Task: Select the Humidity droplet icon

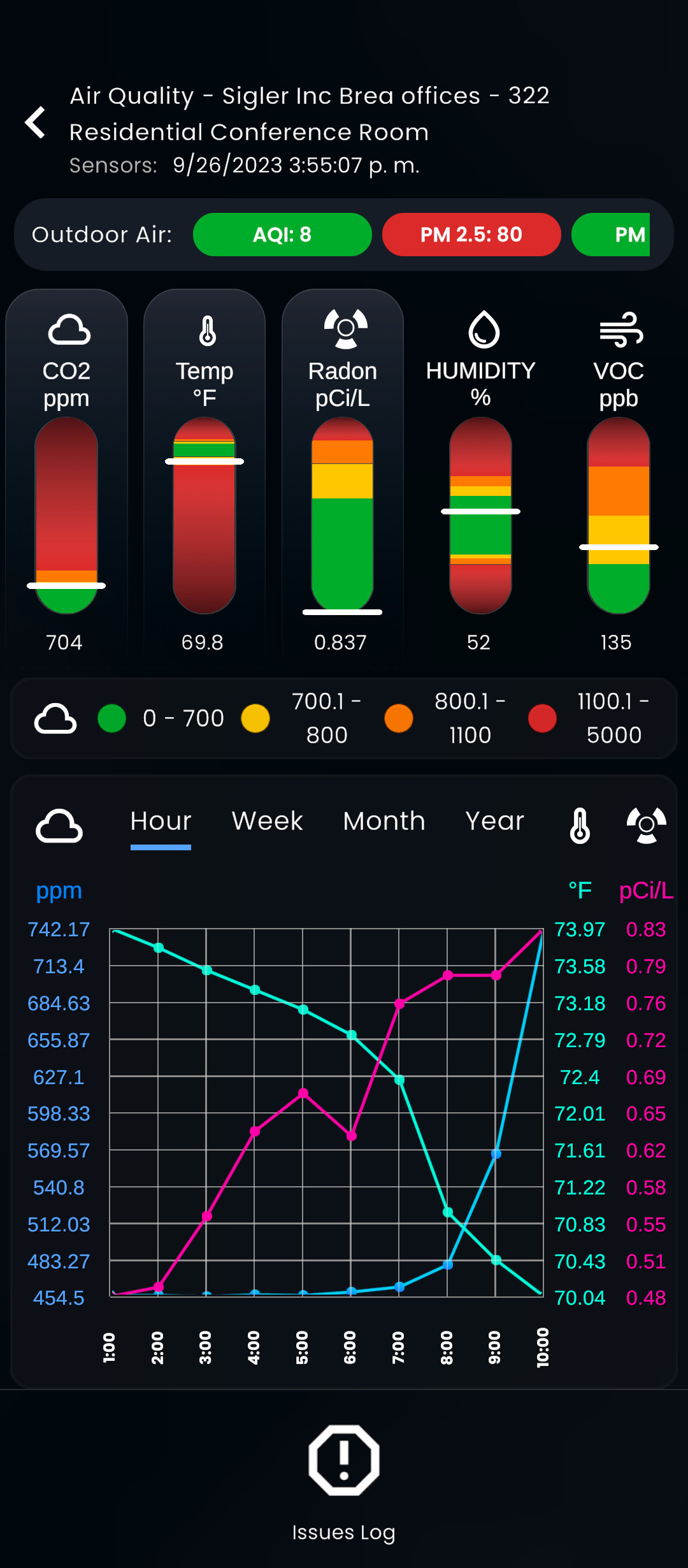Action: point(484,330)
